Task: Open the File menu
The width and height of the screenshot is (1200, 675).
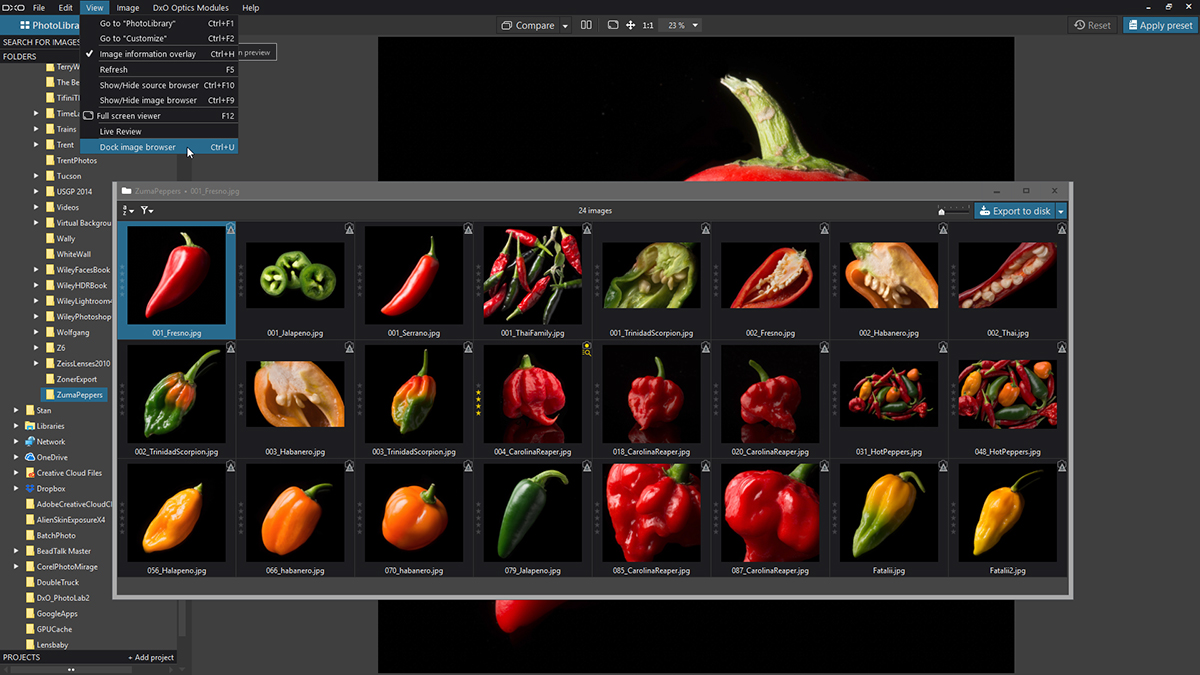Action: (39, 7)
